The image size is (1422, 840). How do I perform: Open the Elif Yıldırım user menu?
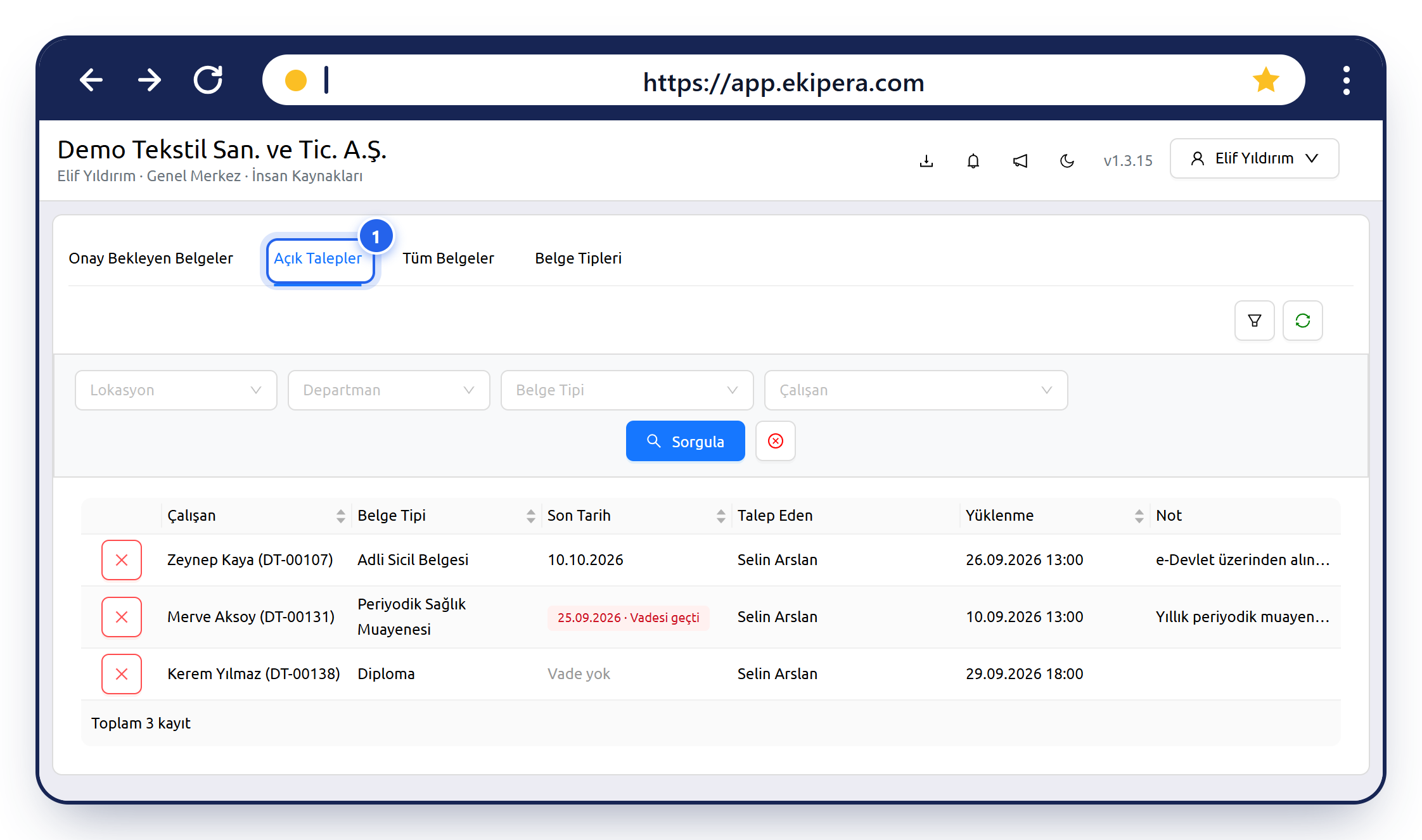click(1255, 158)
